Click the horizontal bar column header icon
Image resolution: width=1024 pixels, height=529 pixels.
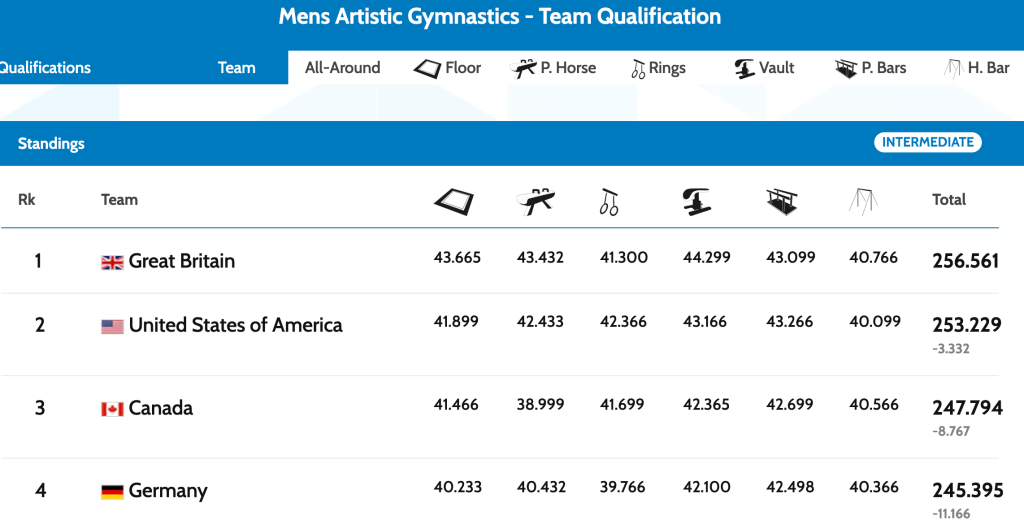coord(863,201)
